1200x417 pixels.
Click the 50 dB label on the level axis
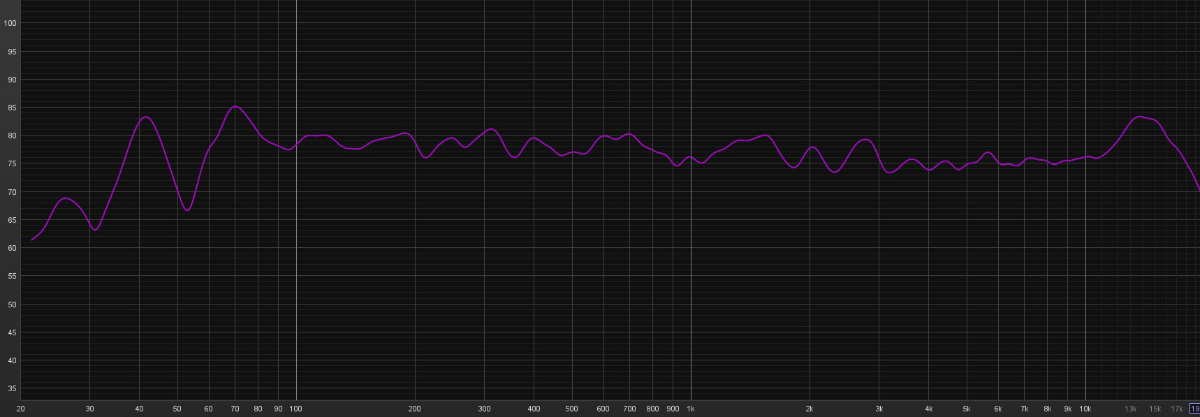click(11, 304)
